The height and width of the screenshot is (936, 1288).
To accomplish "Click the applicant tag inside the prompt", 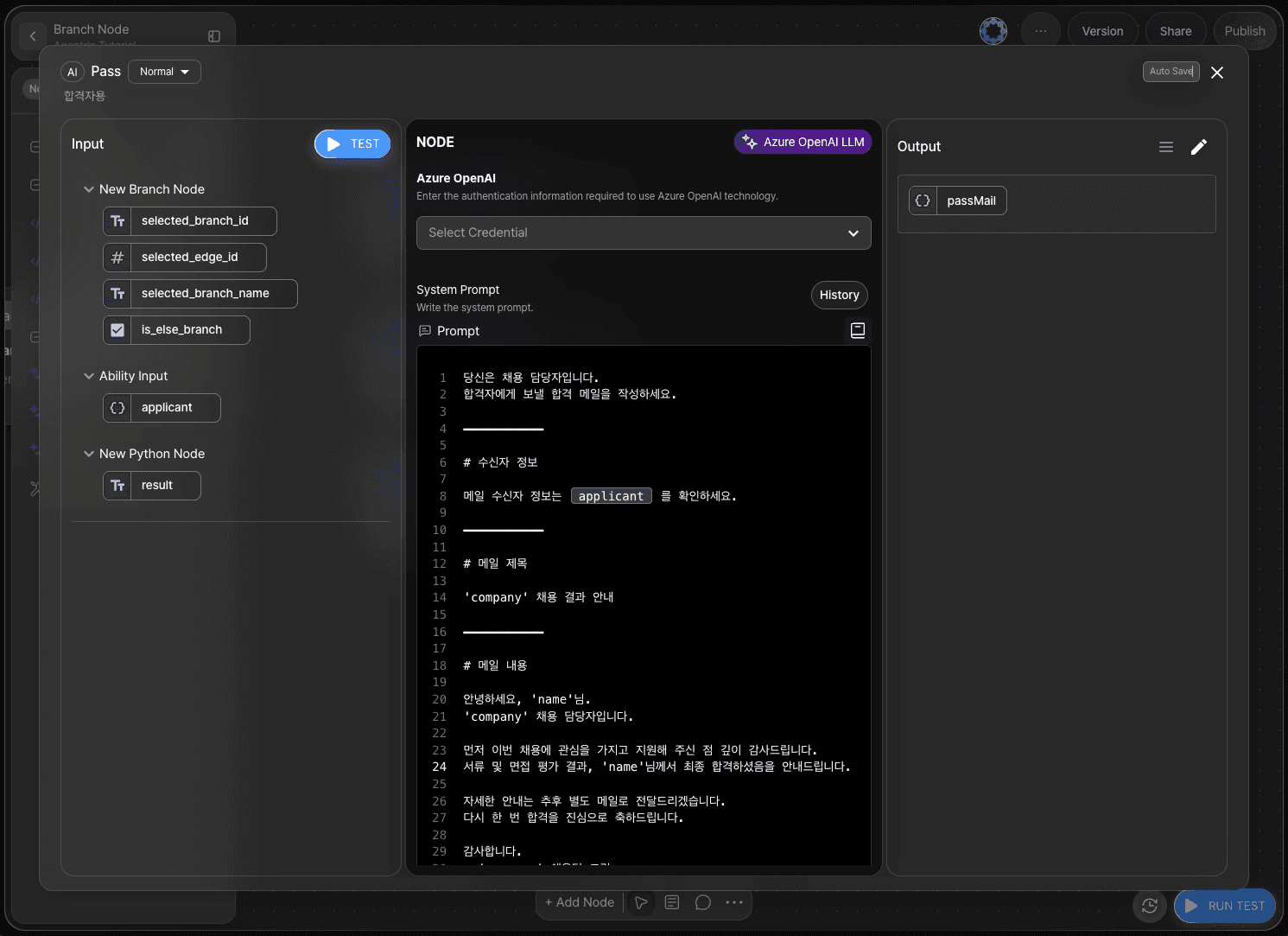I will pos(612,496).
